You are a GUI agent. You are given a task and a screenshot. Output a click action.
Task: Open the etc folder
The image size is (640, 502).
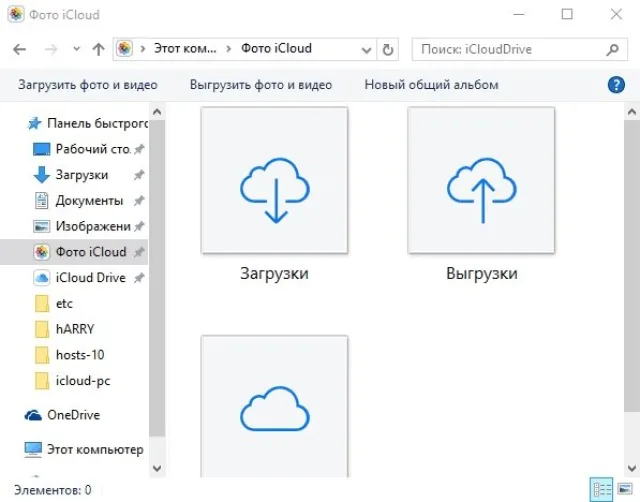point(53,304)
